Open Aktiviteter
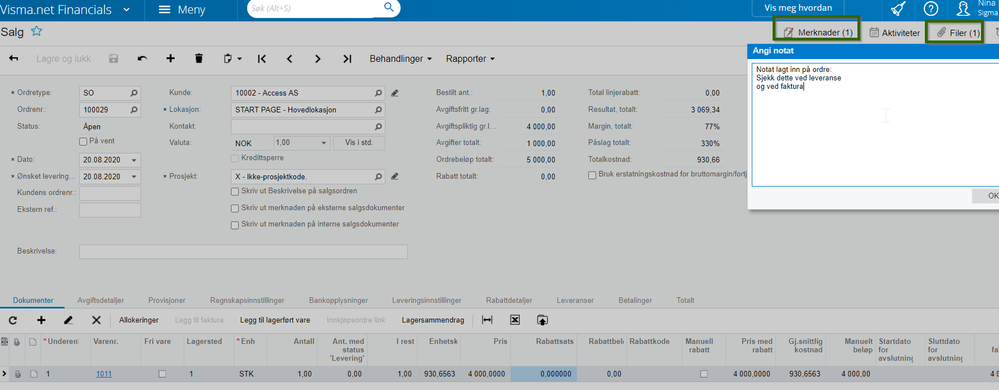999x390 pixels. coord(895,32)
